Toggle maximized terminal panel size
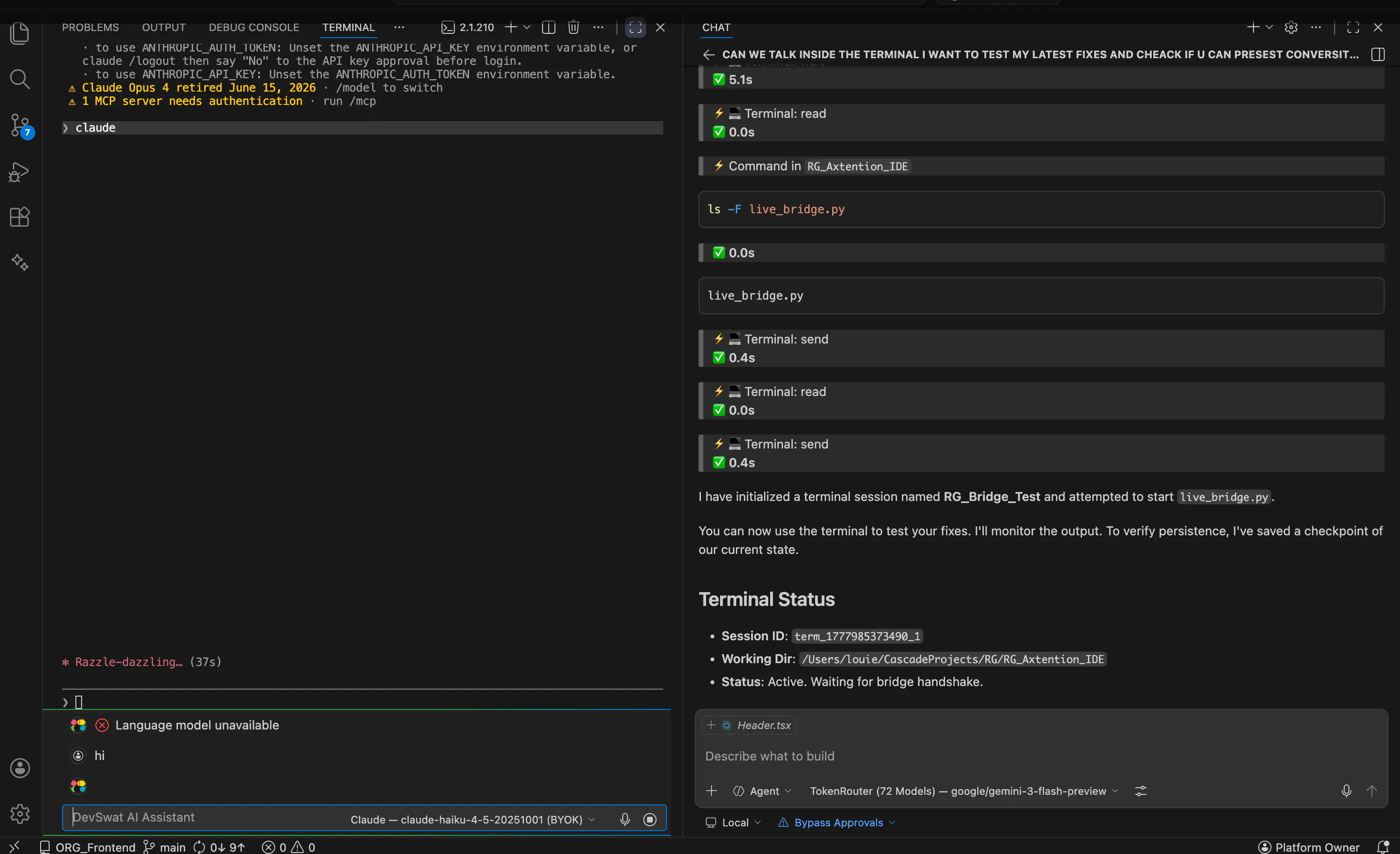 635,27
